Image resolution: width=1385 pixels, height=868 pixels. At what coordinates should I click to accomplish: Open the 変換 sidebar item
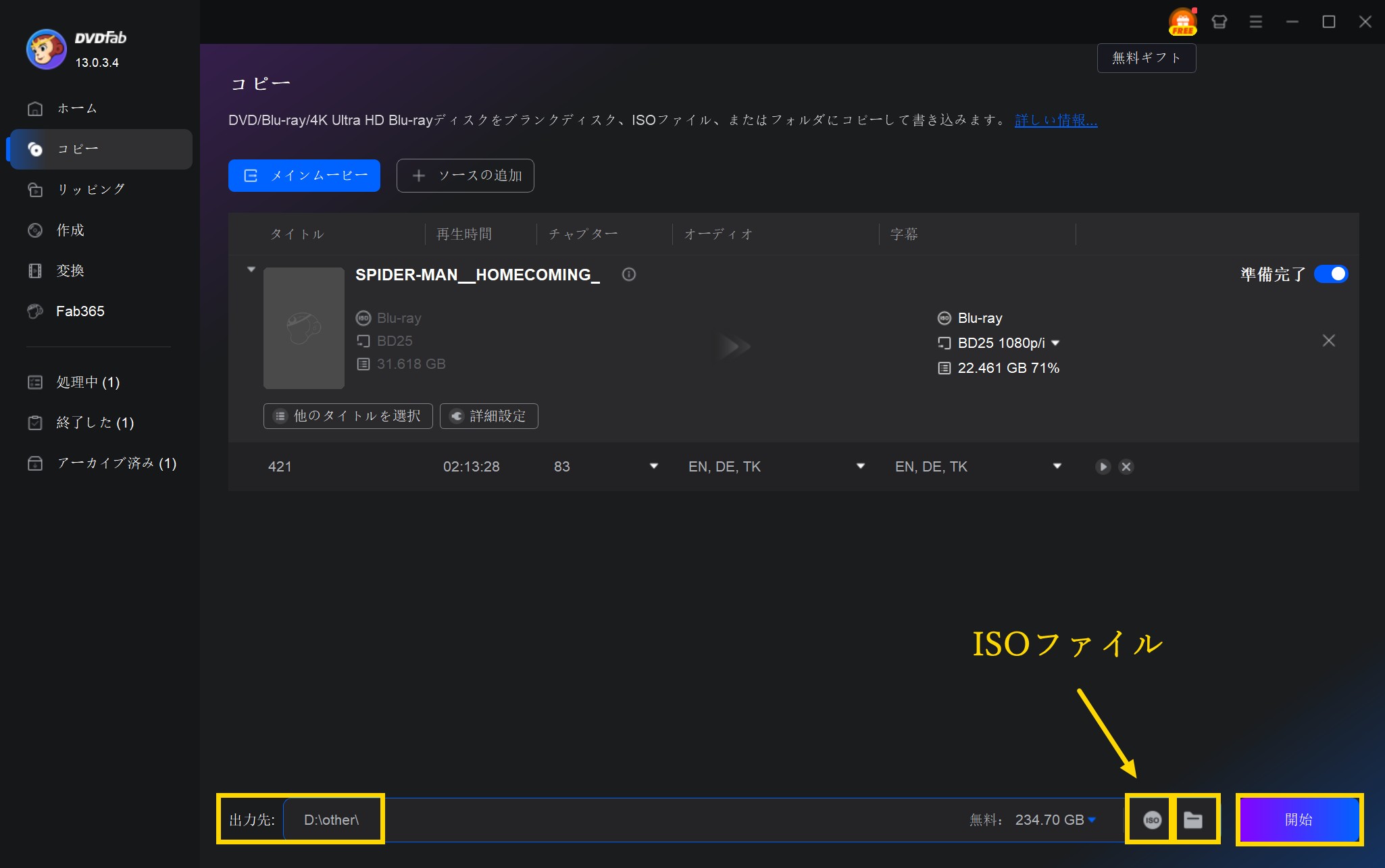point(101,271)
